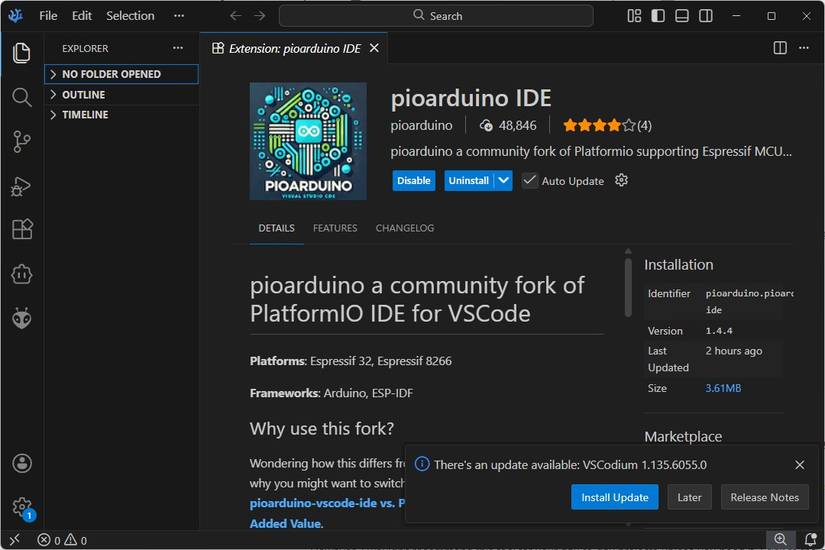Toggle the Auto Update checkbox

pyautogui.click(x=529, y=181)
